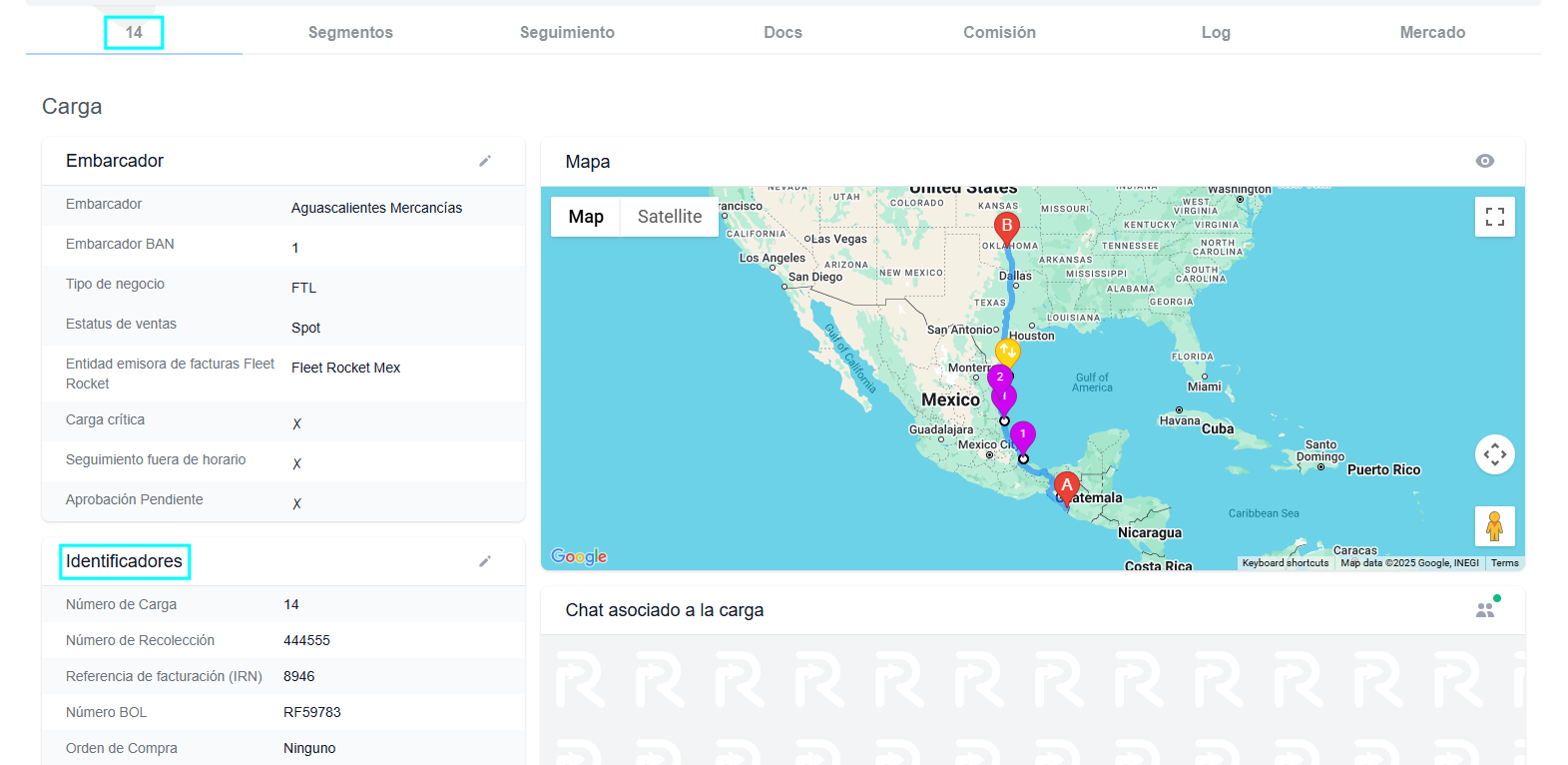The width and height of the screenshot is (1568, 765).
Task: Click Aprobación Pendiente X value
Action: pyautogui.click(x=296, y=503)
